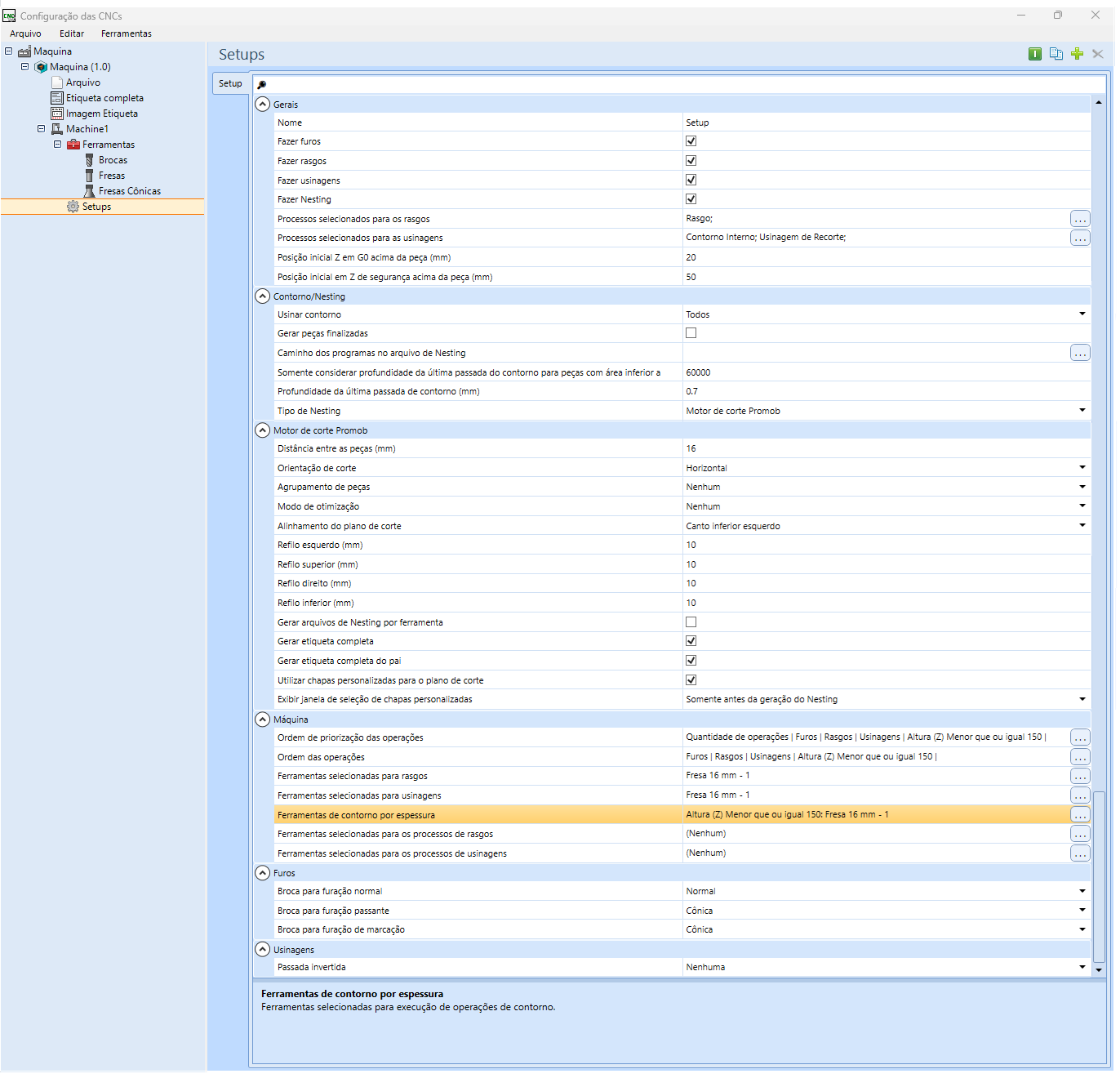Collapse the Ferramentas tree node
Viewport: 1120px width, 1087px height.
click(x=58, y=144)
